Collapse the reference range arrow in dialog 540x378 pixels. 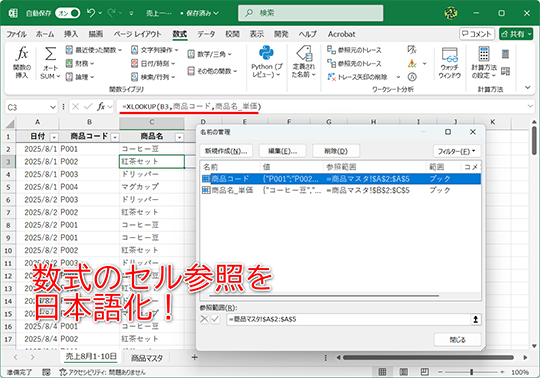tap(475, 319)
